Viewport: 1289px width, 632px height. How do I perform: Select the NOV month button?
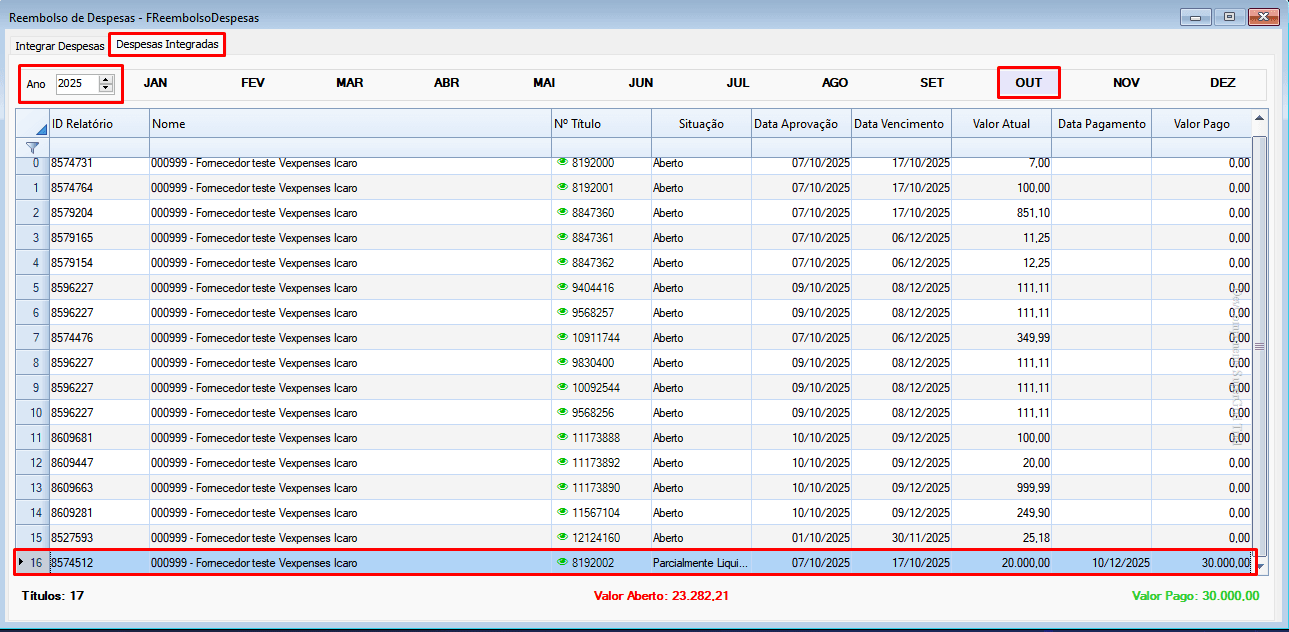coord(1126,83)
